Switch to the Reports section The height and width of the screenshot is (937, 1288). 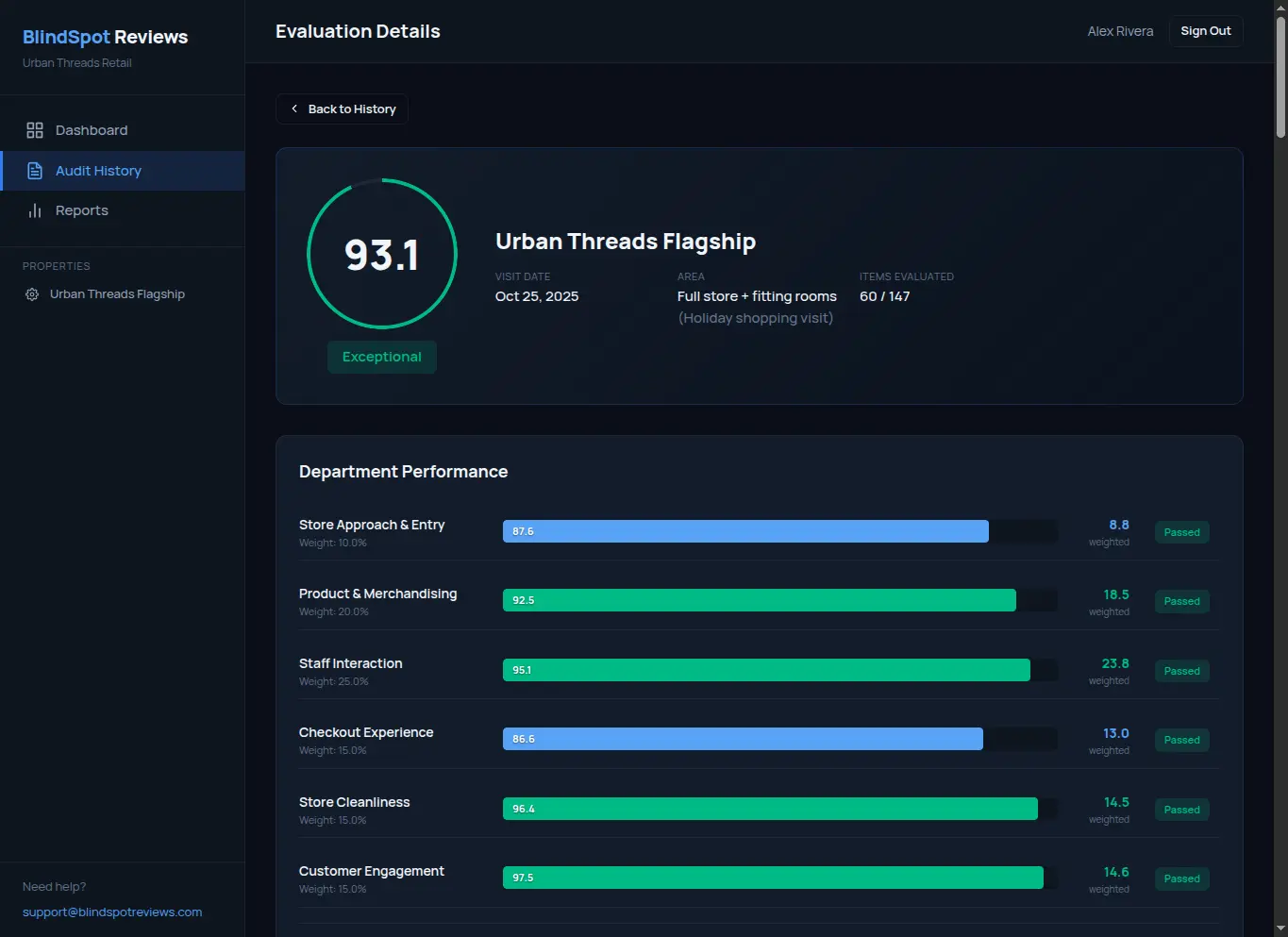(81, 210)
